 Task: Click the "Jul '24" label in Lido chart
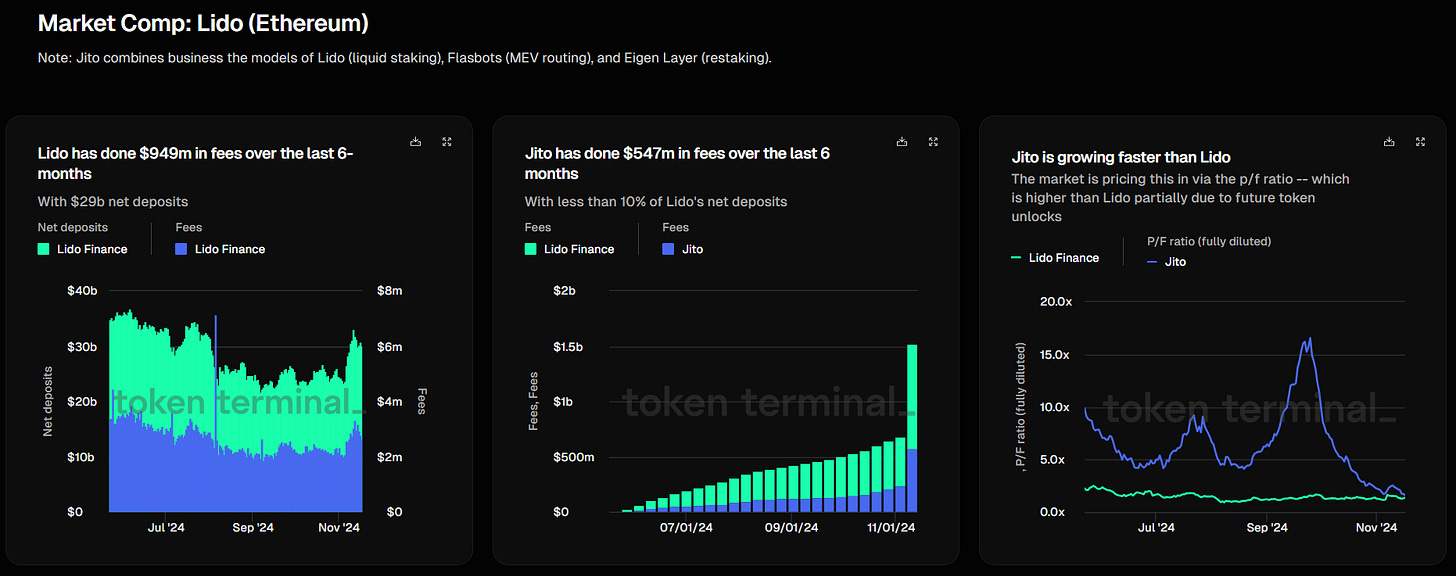click(x=164, y=527)
